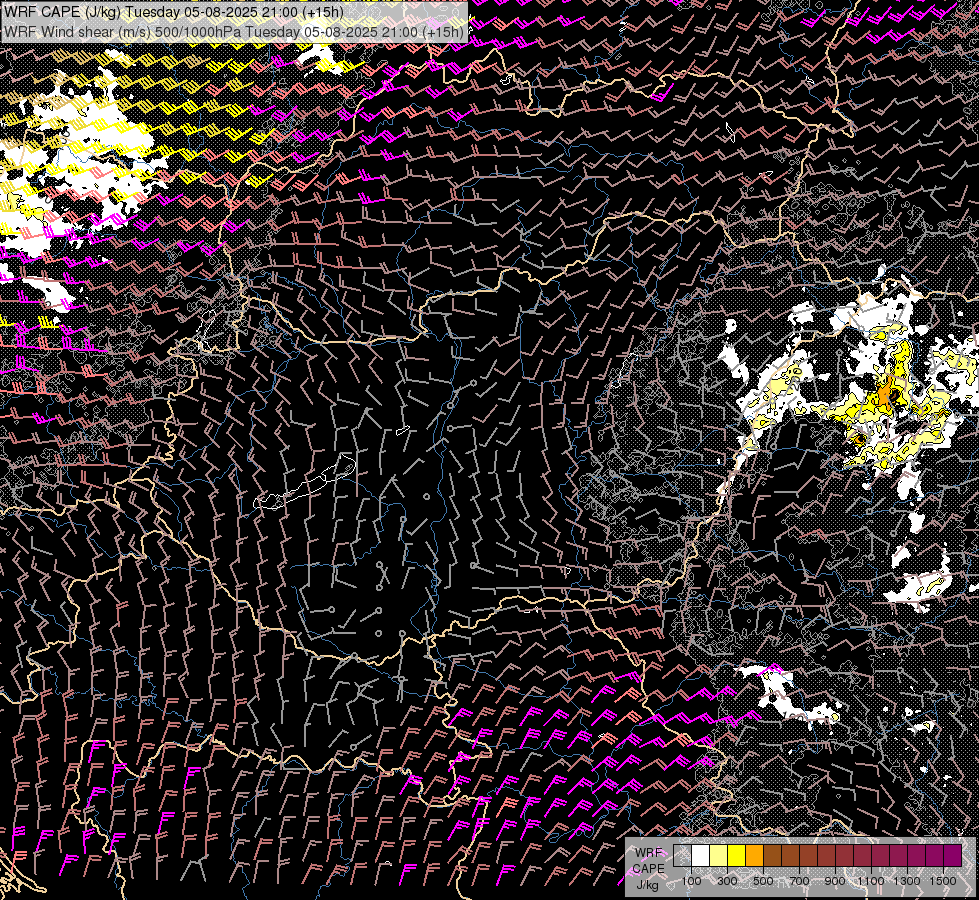Image resolution: width=979 pixels, height=900 pixels.
Task: Click the J/kg unit label in legend
Action: (647, 885)
